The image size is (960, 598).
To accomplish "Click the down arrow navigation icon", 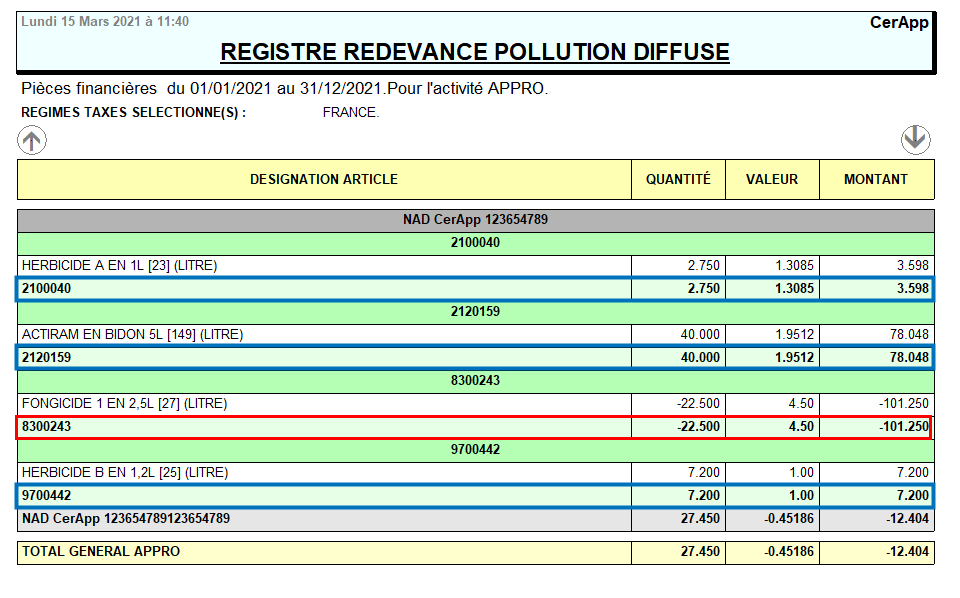I will coord(915,140).
